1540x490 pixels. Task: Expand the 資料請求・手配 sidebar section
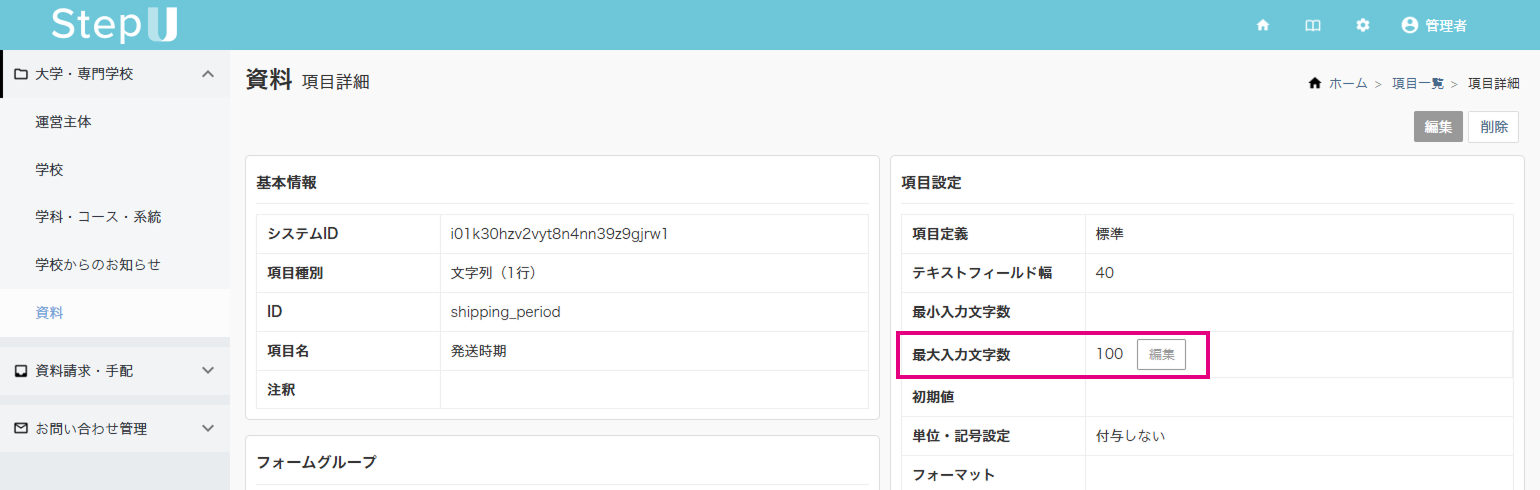208,371
